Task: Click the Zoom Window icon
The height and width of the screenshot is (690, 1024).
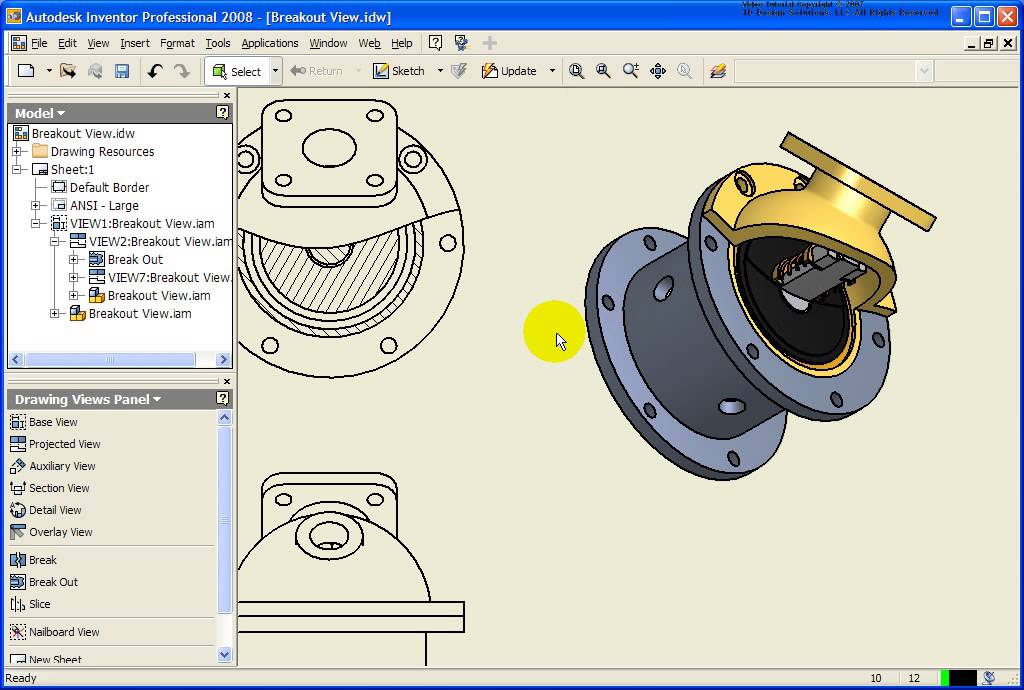Action: click(x=603, y=71)
